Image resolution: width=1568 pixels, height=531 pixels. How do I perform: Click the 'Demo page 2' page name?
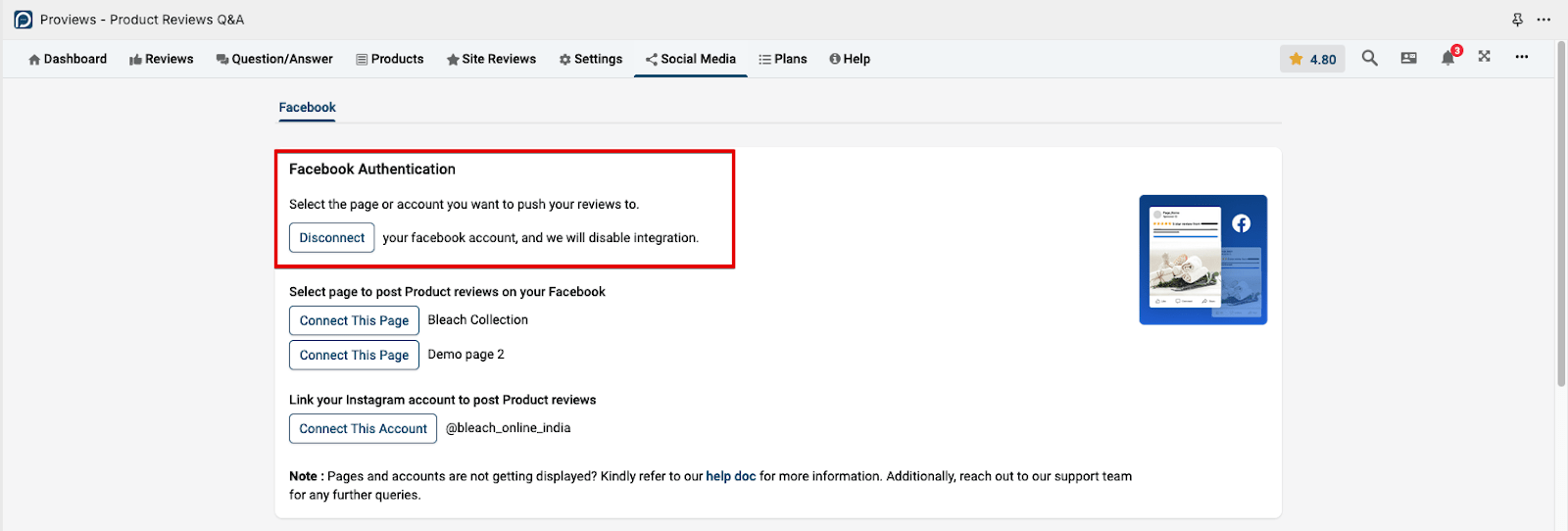click(465, 355)
